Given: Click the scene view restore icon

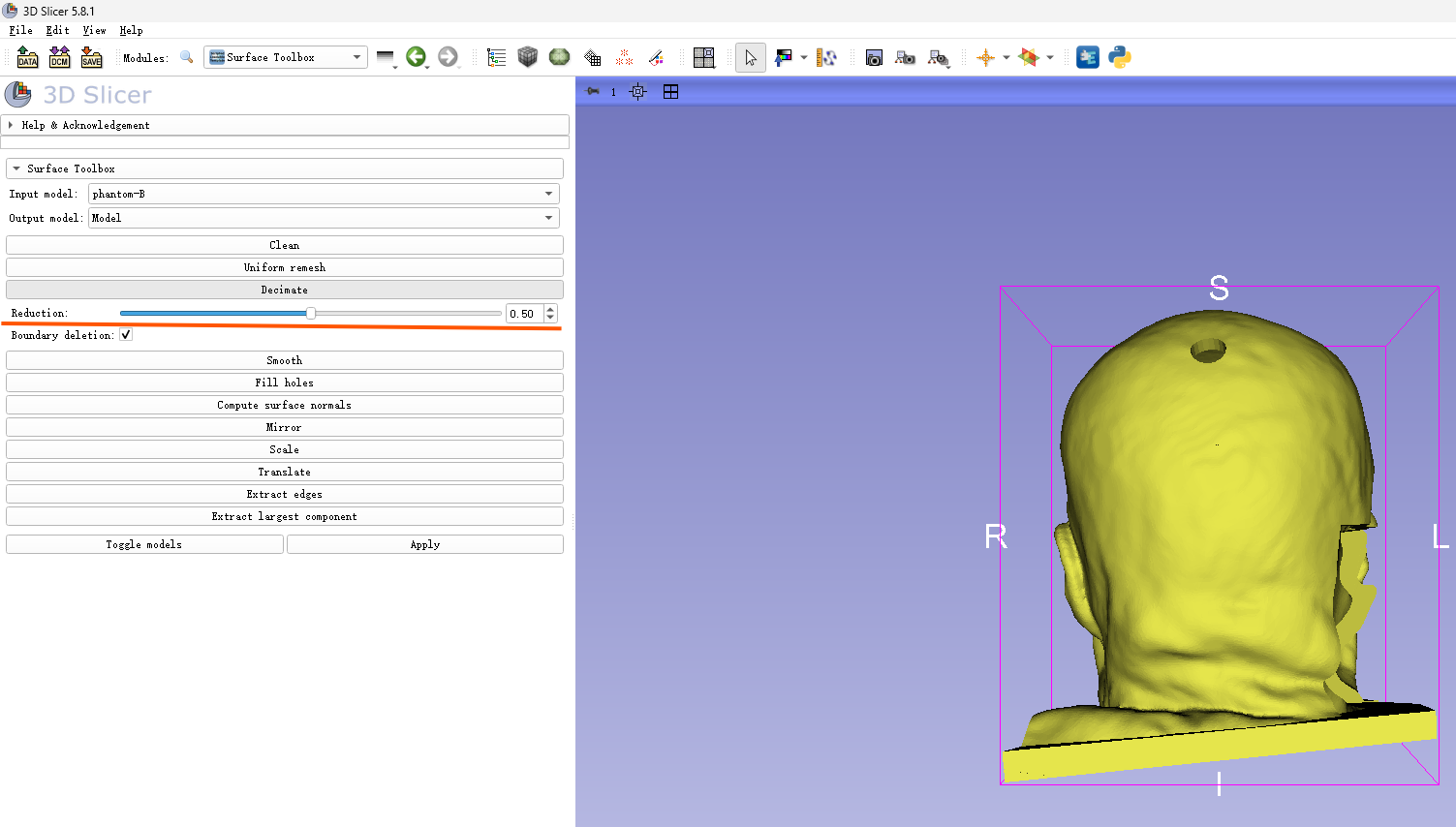Looking at the screenshot, I should (938, 58).
